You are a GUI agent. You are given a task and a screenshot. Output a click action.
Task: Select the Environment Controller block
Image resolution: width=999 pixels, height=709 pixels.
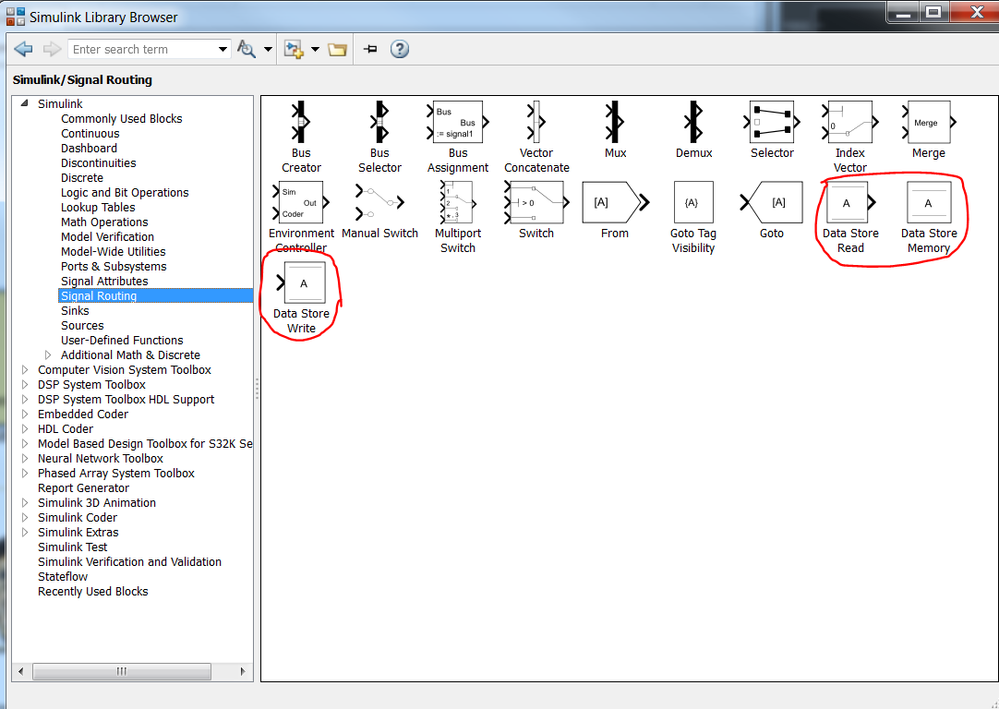coord(301,202)
